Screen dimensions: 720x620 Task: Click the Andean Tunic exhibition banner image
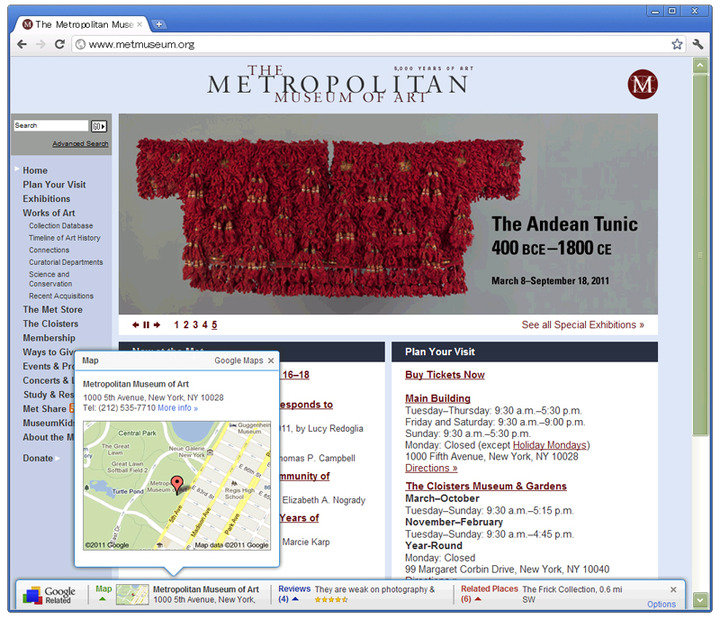point(388,214)
